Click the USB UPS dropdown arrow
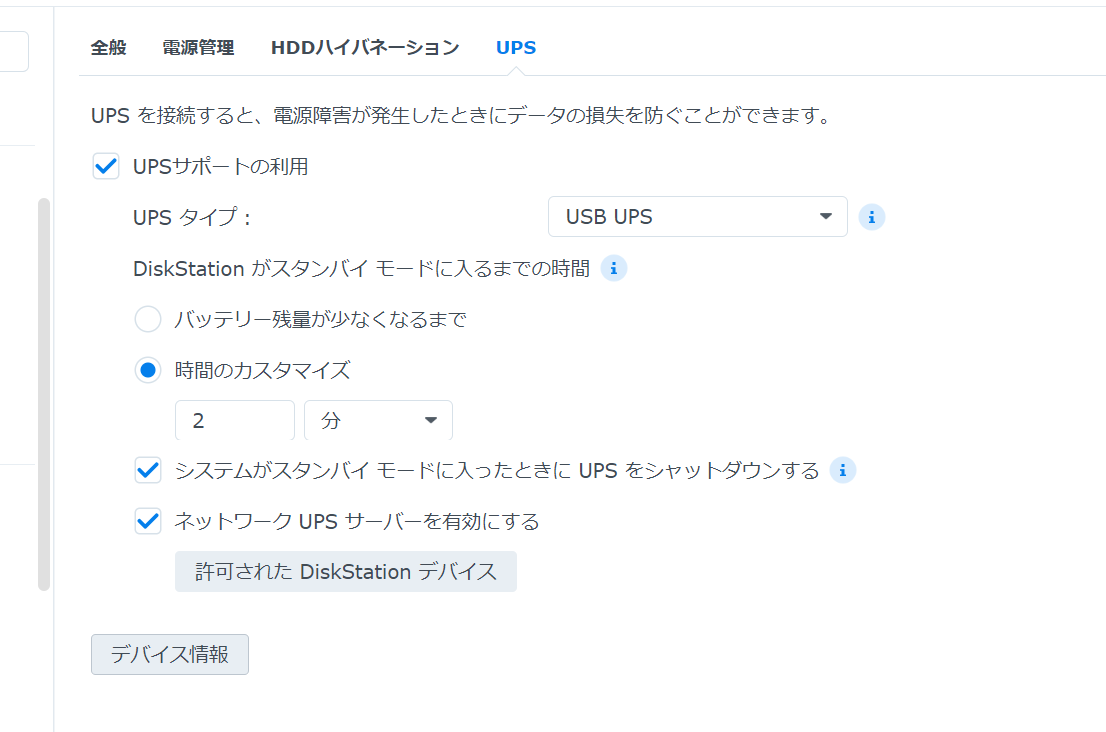 click(826, 216)
